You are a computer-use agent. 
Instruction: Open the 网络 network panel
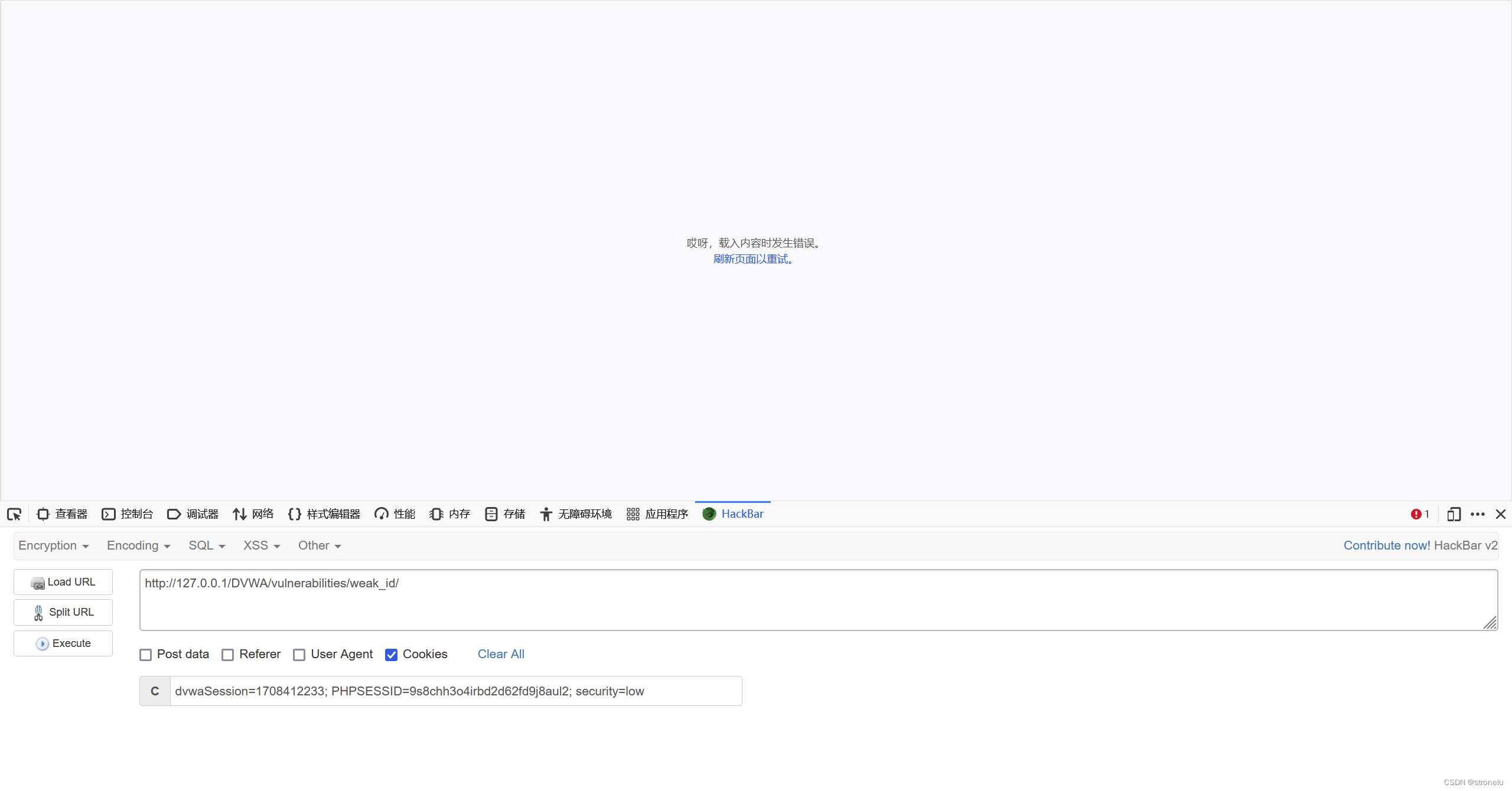pyautogui.click(x=253, y=514)
